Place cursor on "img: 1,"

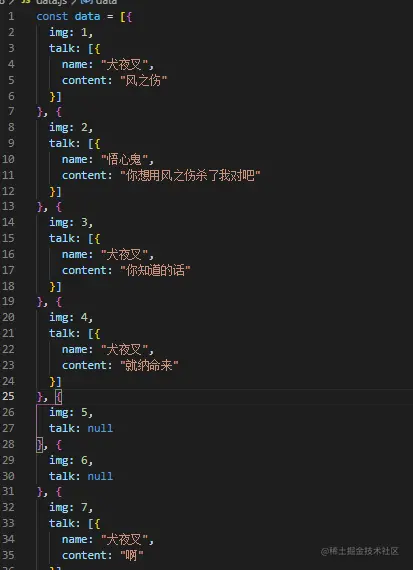coord(71,32)
